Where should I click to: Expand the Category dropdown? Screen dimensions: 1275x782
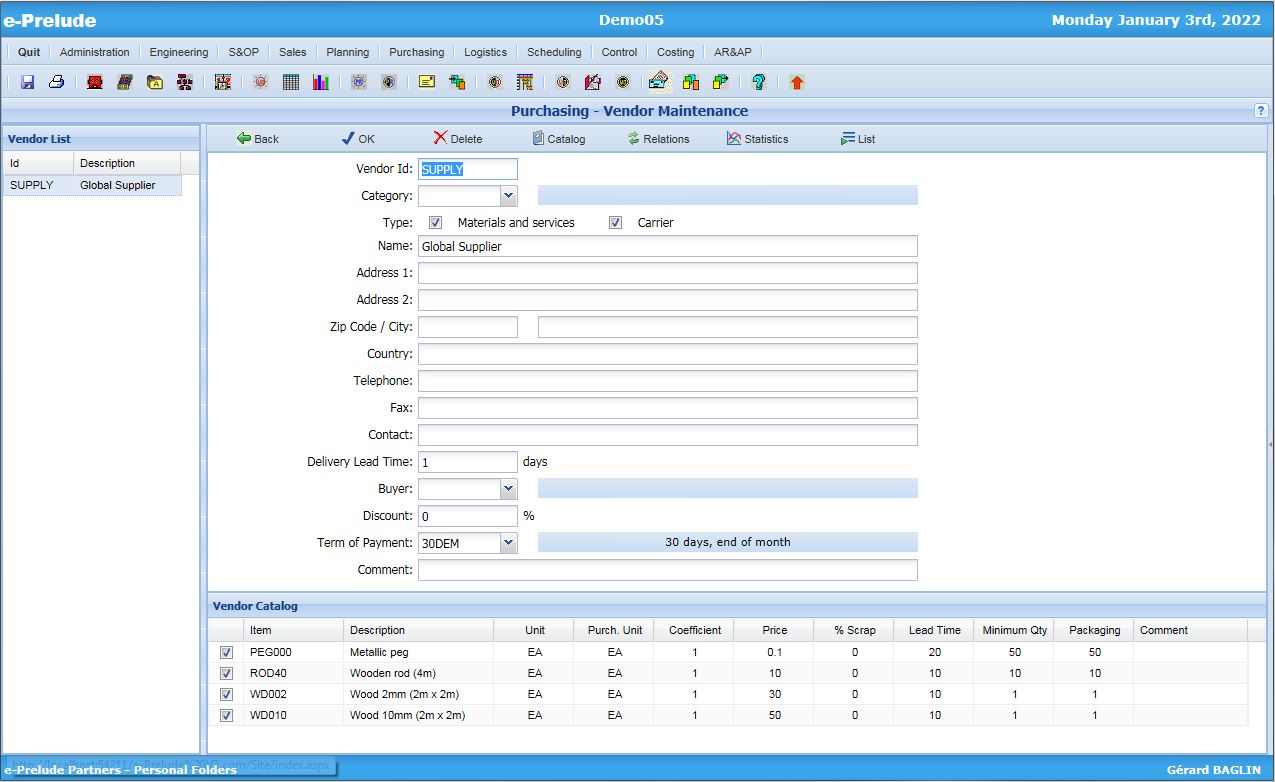pyautogui.click(x=508, y=196)
